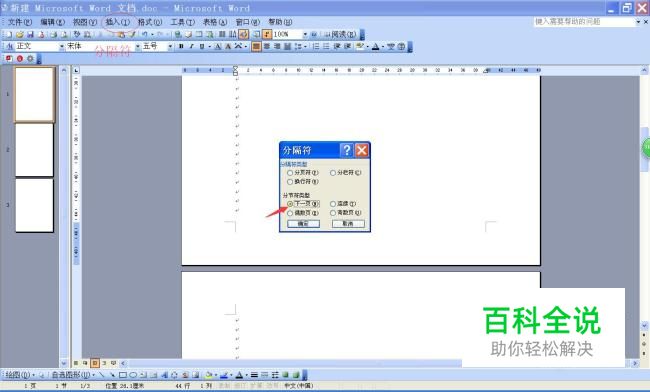This screenshot has width=650, height=392.
Task: Open the 格式 menu
Action: (x=150, y=22)
